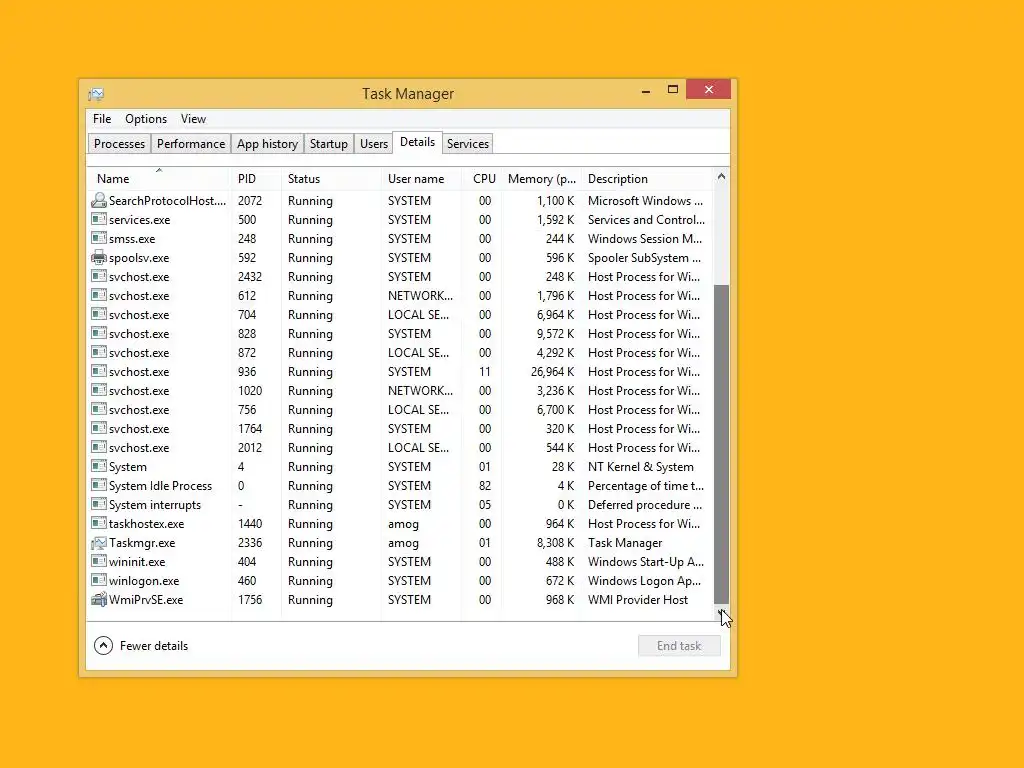1024x768 pixels.
Task: Sort by the Memory column header
Action: click(x=541, y=178)
